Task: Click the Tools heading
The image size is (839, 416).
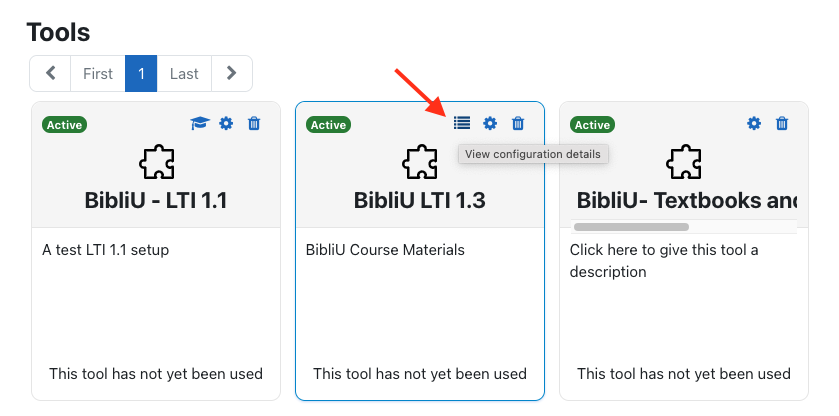Action: [58, 32]
